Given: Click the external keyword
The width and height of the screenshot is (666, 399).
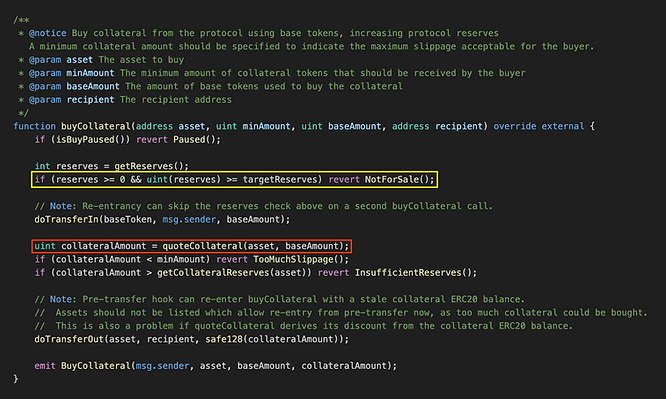Looking at the screenshot, I should 563,126.
